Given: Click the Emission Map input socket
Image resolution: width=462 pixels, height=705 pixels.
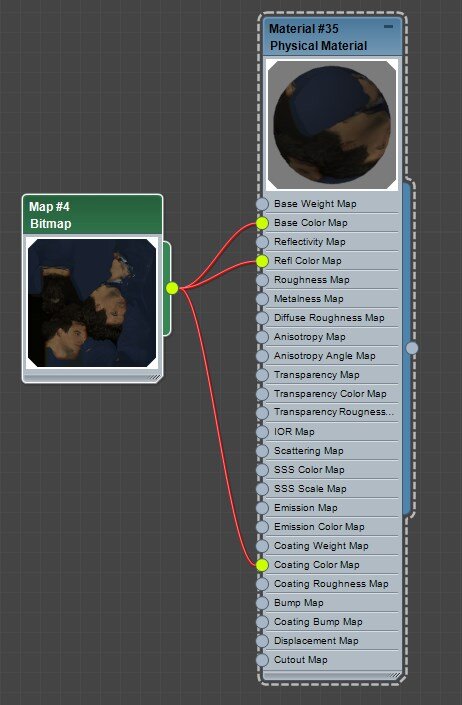Looking at the screenshot, I should 262,508.
